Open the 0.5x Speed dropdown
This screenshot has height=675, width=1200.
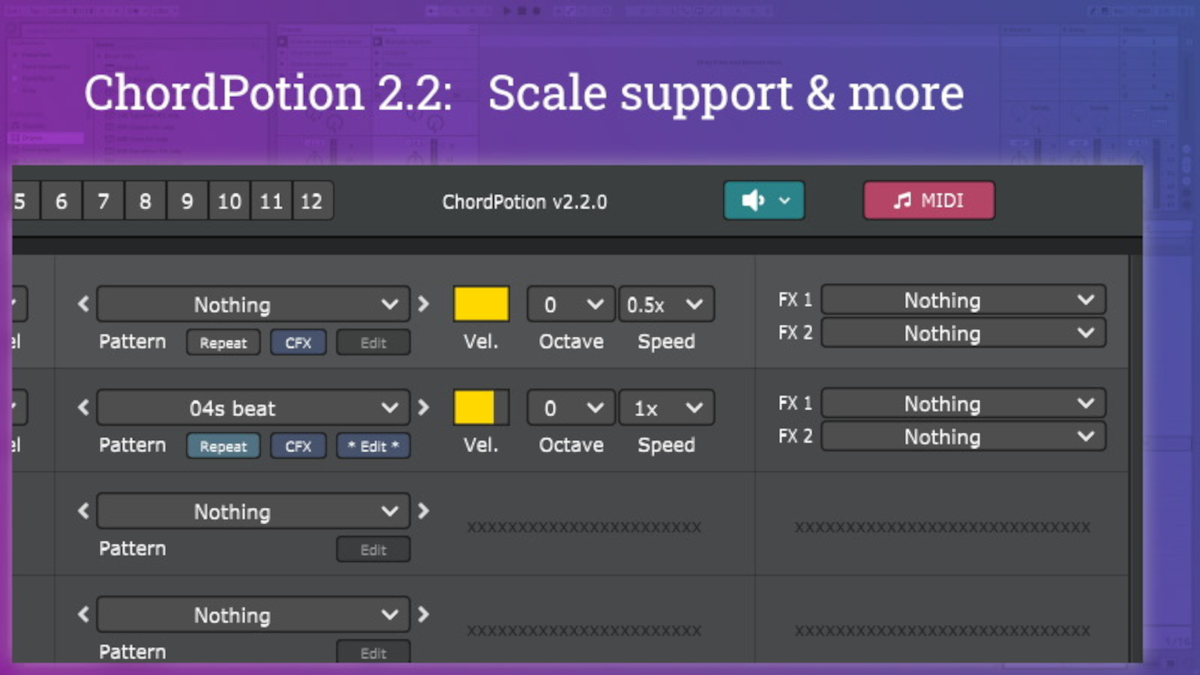[x=666, y=304]
